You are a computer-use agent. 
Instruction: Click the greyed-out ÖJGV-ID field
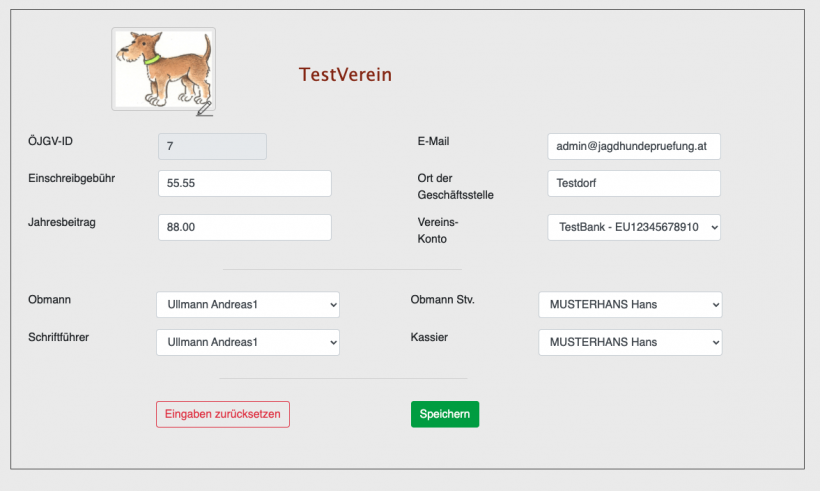point(212,146)
